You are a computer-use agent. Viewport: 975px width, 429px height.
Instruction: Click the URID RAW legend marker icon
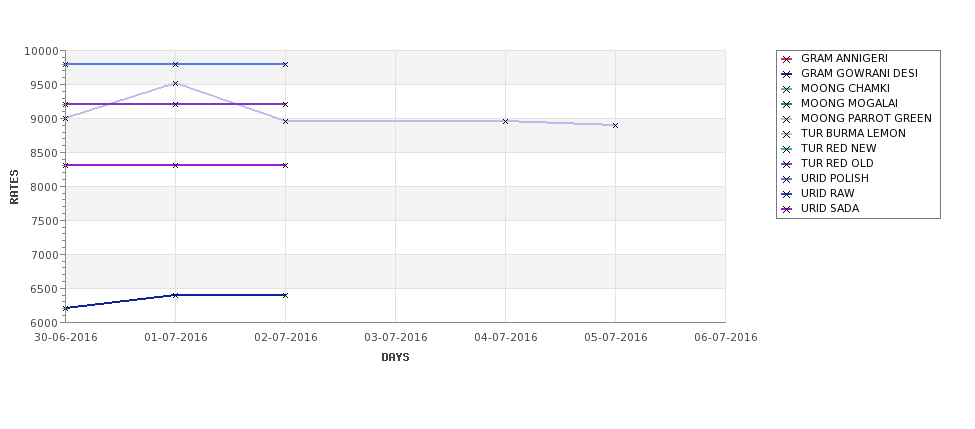click(787, 194)
